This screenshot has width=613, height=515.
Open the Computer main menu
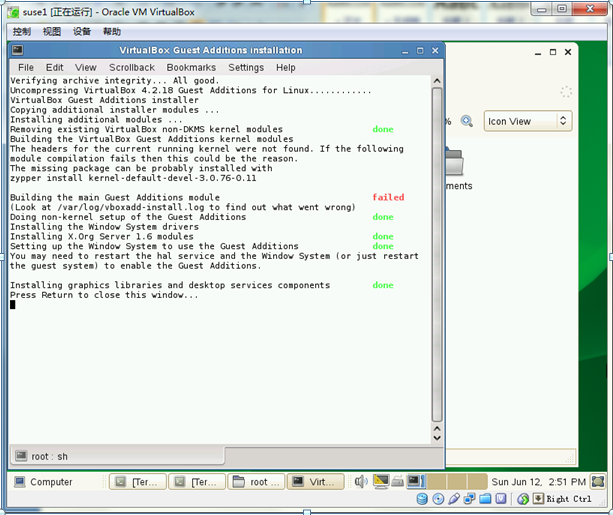pyautogui.click(x=44, y=482)
